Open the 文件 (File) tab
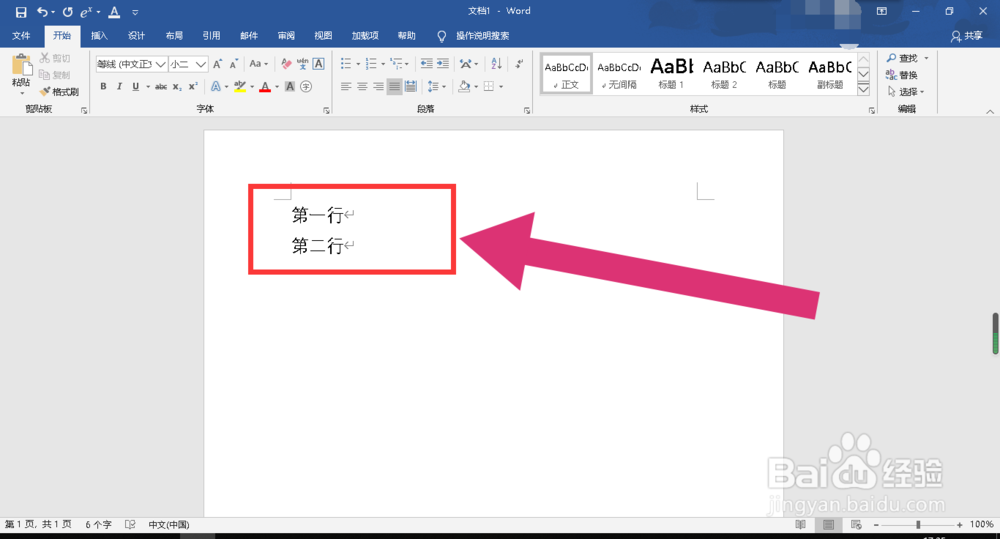 point(21,36)
